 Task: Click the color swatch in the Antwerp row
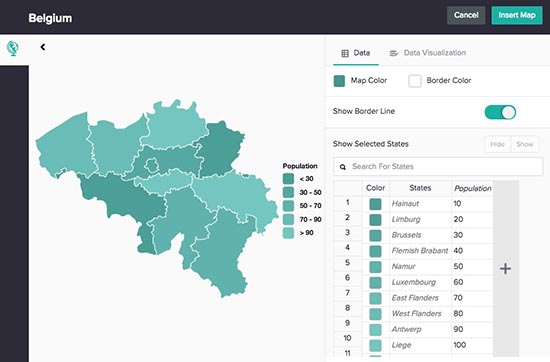[375, 330]
